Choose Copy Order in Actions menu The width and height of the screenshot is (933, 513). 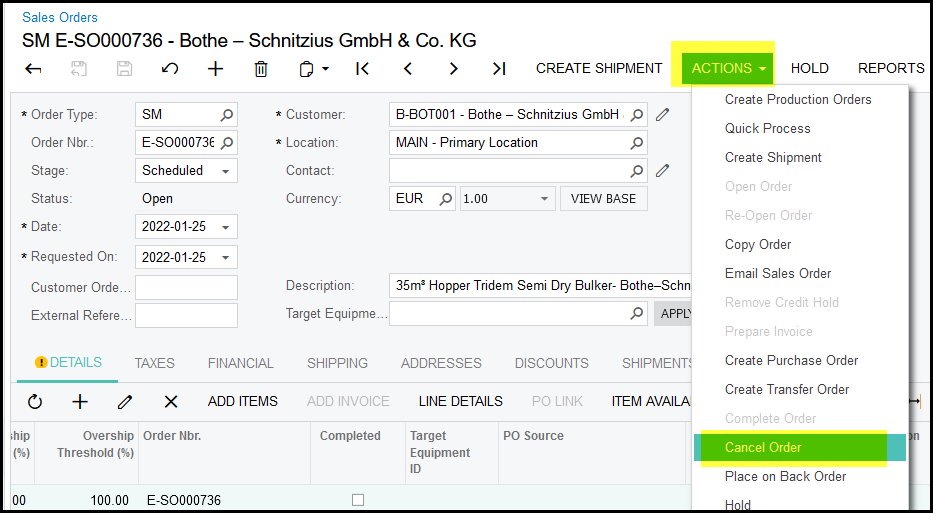[x=757, y=244]
